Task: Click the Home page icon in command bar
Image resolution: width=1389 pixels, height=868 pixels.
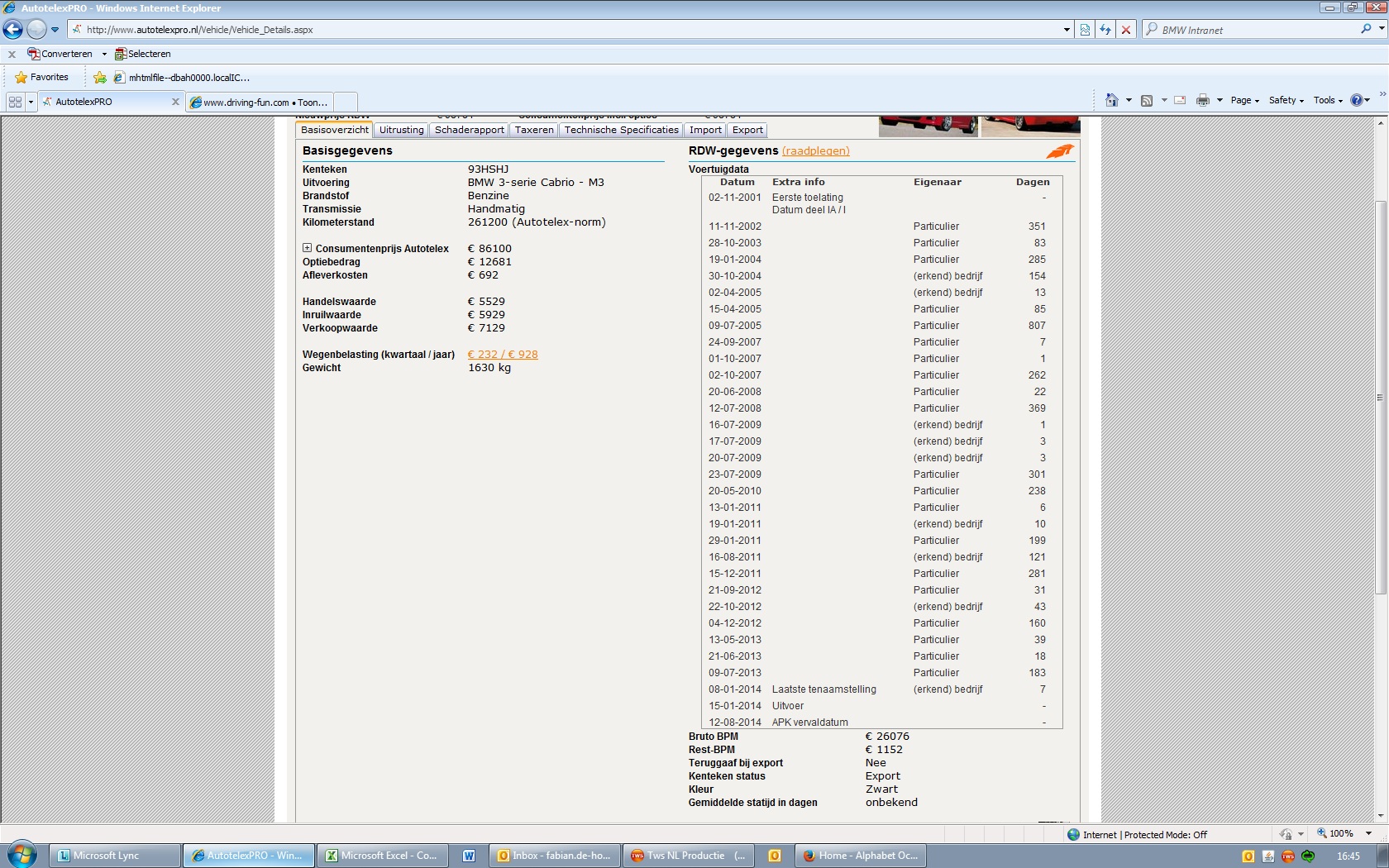Action: [x=1111, y=100]
